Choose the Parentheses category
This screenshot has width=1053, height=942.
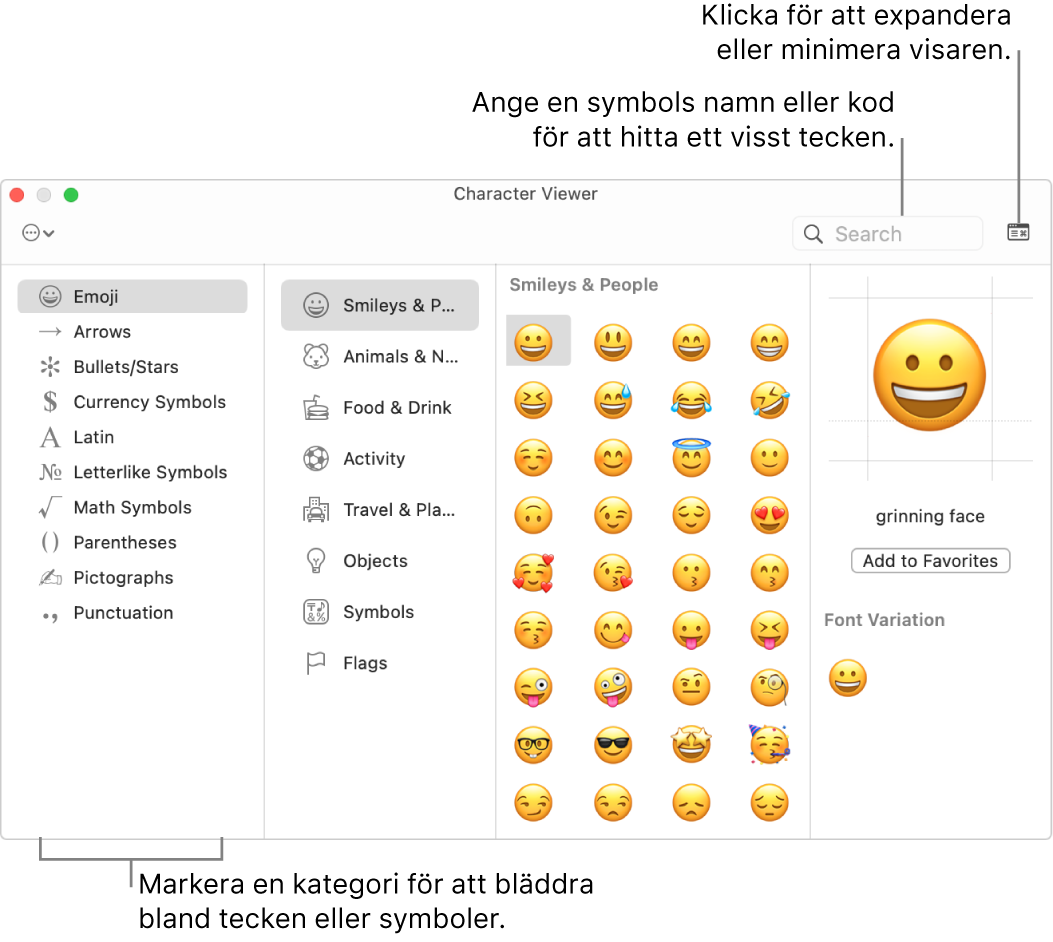(132, 542)
